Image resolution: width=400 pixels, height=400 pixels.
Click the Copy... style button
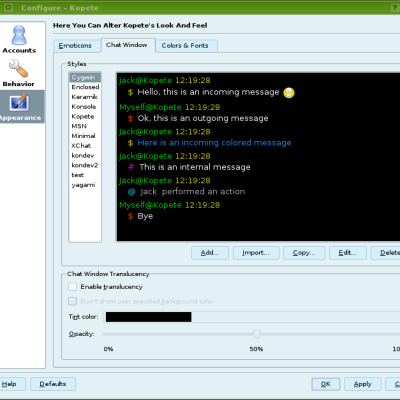pos(304,253)
